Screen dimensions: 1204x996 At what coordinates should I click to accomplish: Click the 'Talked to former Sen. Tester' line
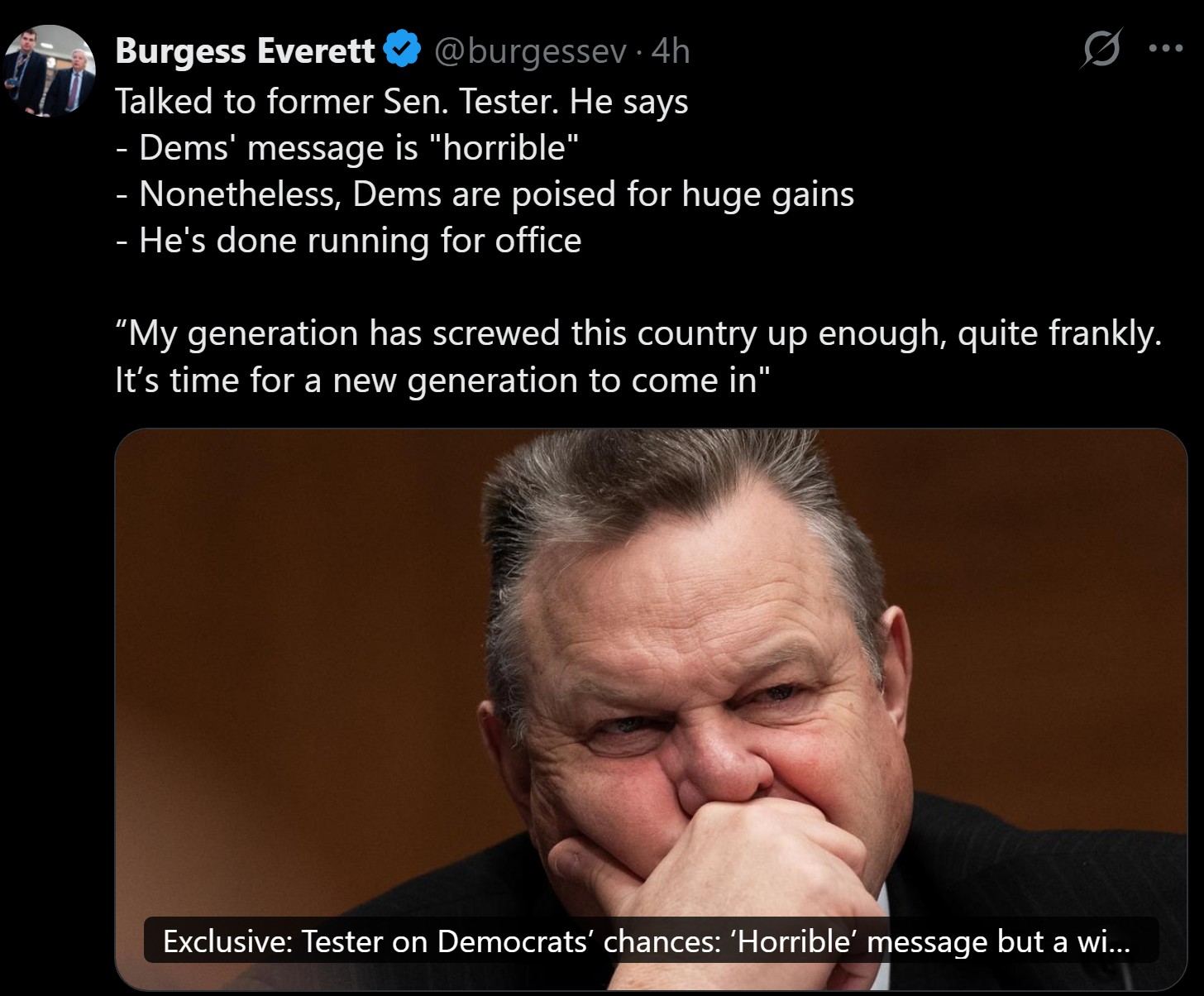pyautogui.click(x=401, y=102)
